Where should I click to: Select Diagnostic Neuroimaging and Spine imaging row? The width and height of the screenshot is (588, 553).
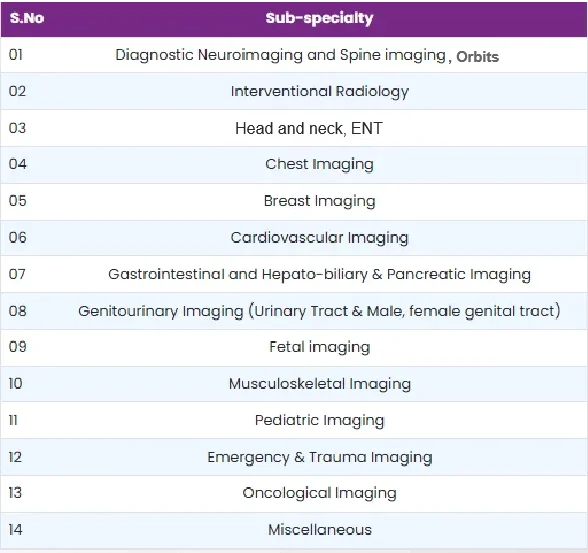(x=294, y=55)
